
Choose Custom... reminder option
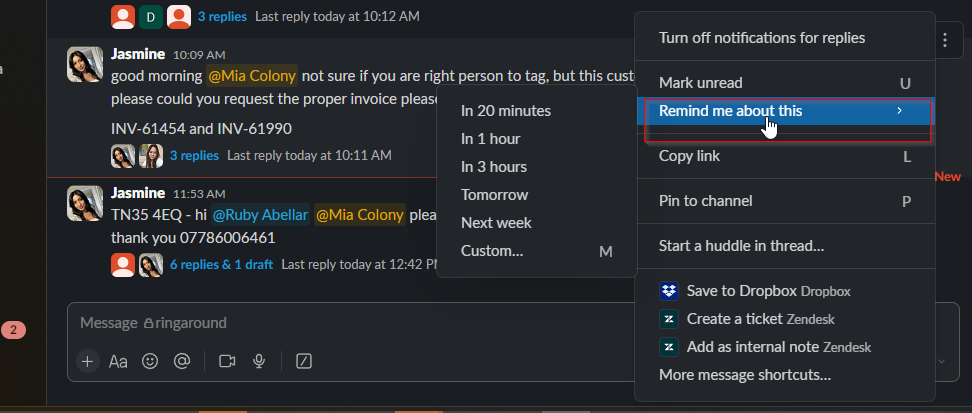492,251
